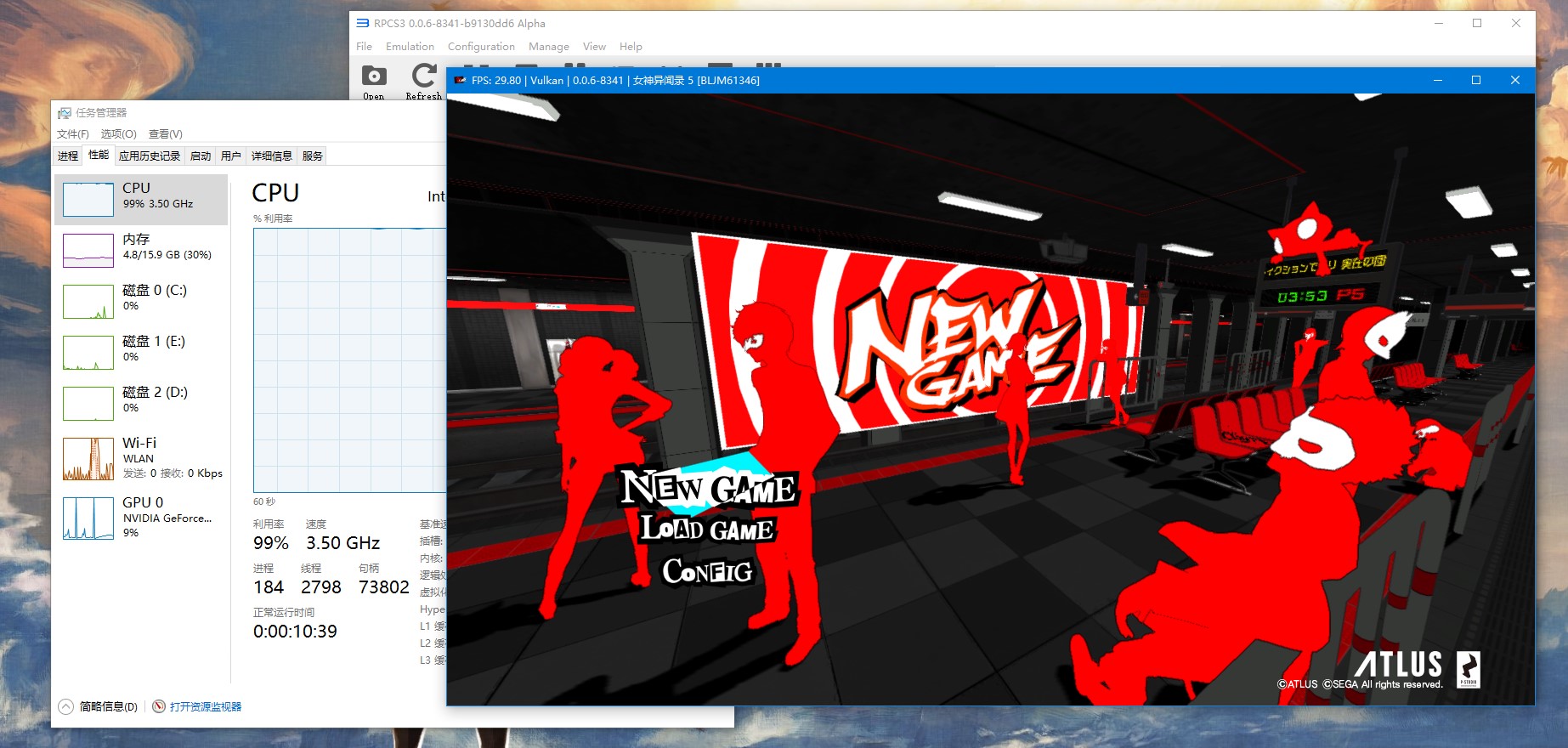Click the RPCS3 window title text
Viewport: 1568px width, 748px height.
tap(460, 23)
